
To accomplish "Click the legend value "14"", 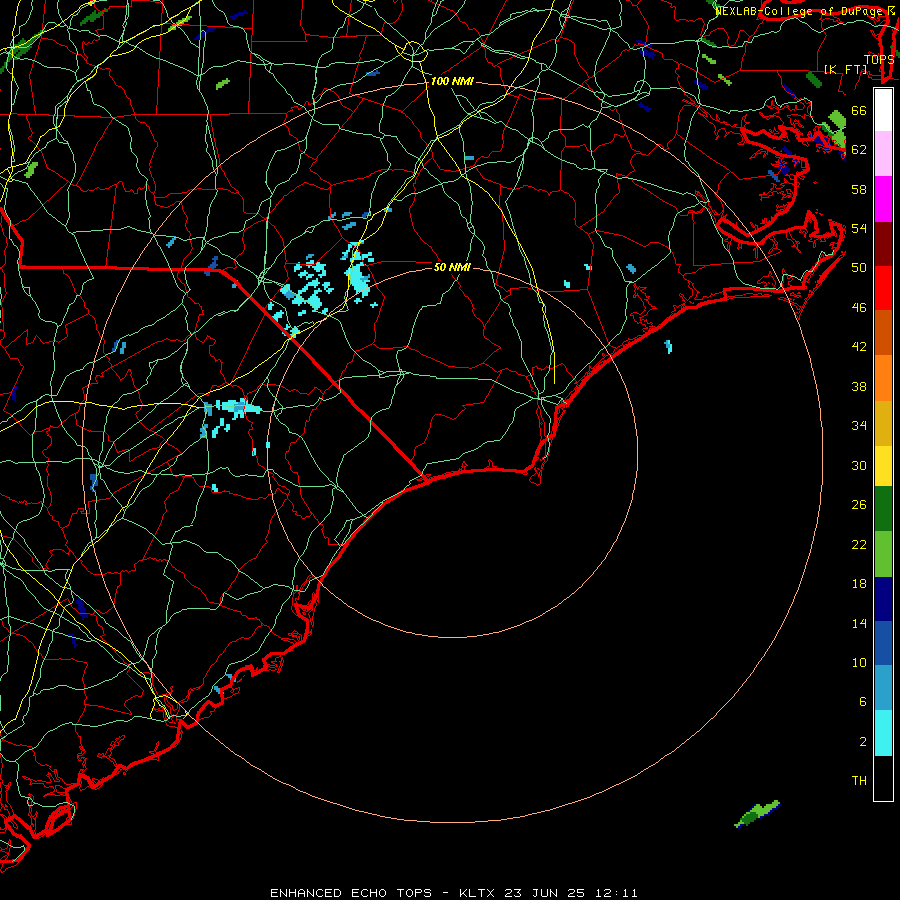I will click(859, 623).
